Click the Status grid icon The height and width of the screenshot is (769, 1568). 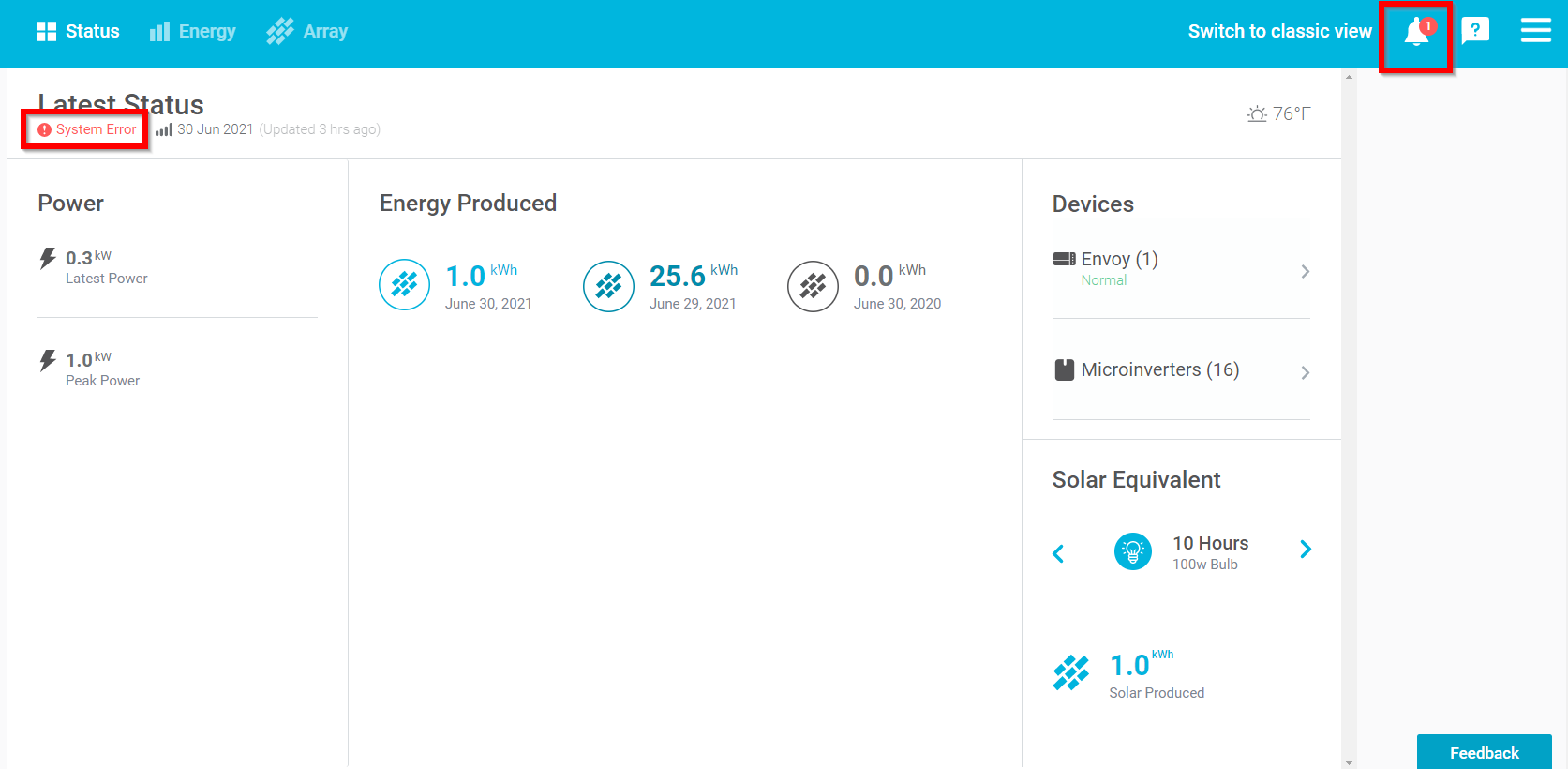point(46,31)
